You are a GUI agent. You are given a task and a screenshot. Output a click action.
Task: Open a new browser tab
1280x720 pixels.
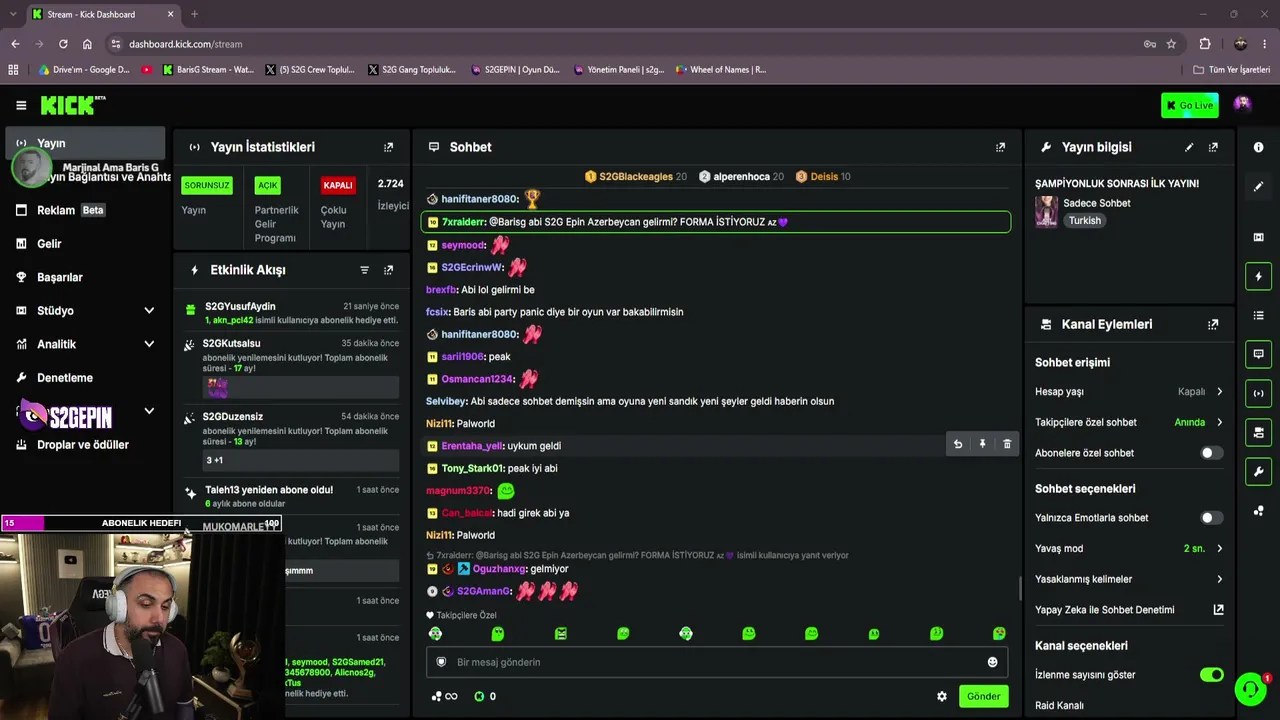point(194,14)
